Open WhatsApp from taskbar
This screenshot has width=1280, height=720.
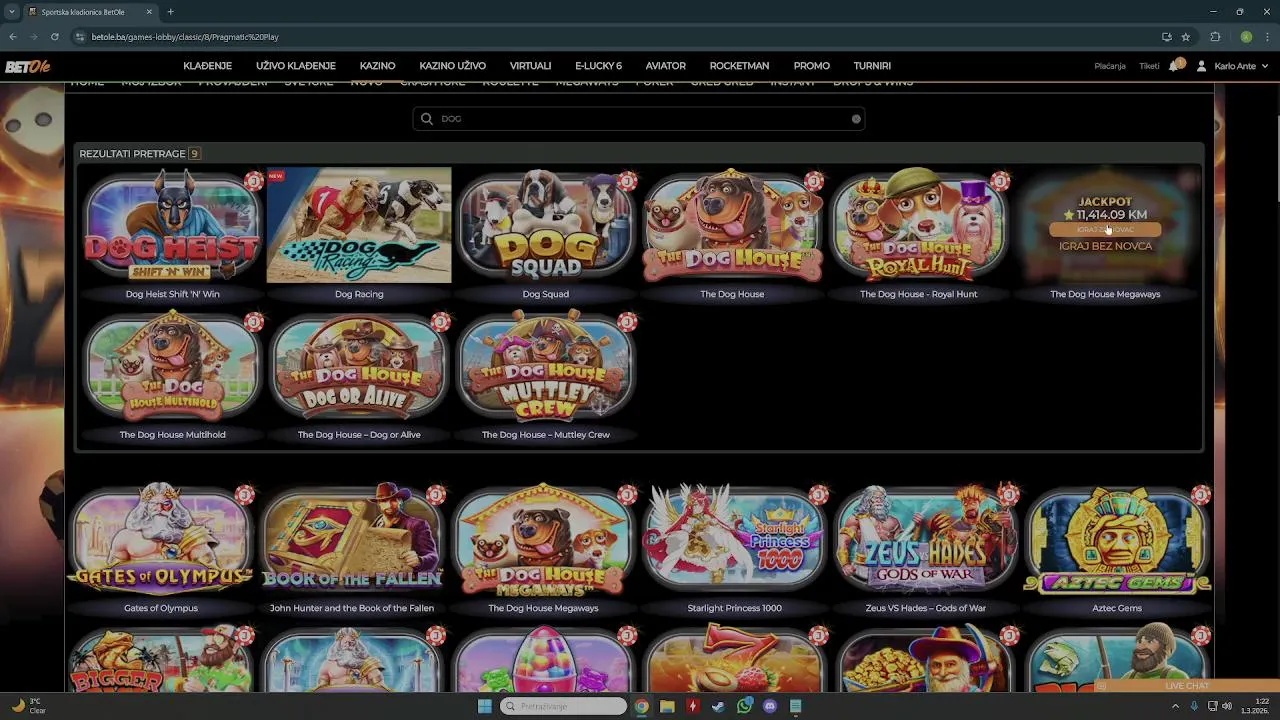[x=744, y=706]
